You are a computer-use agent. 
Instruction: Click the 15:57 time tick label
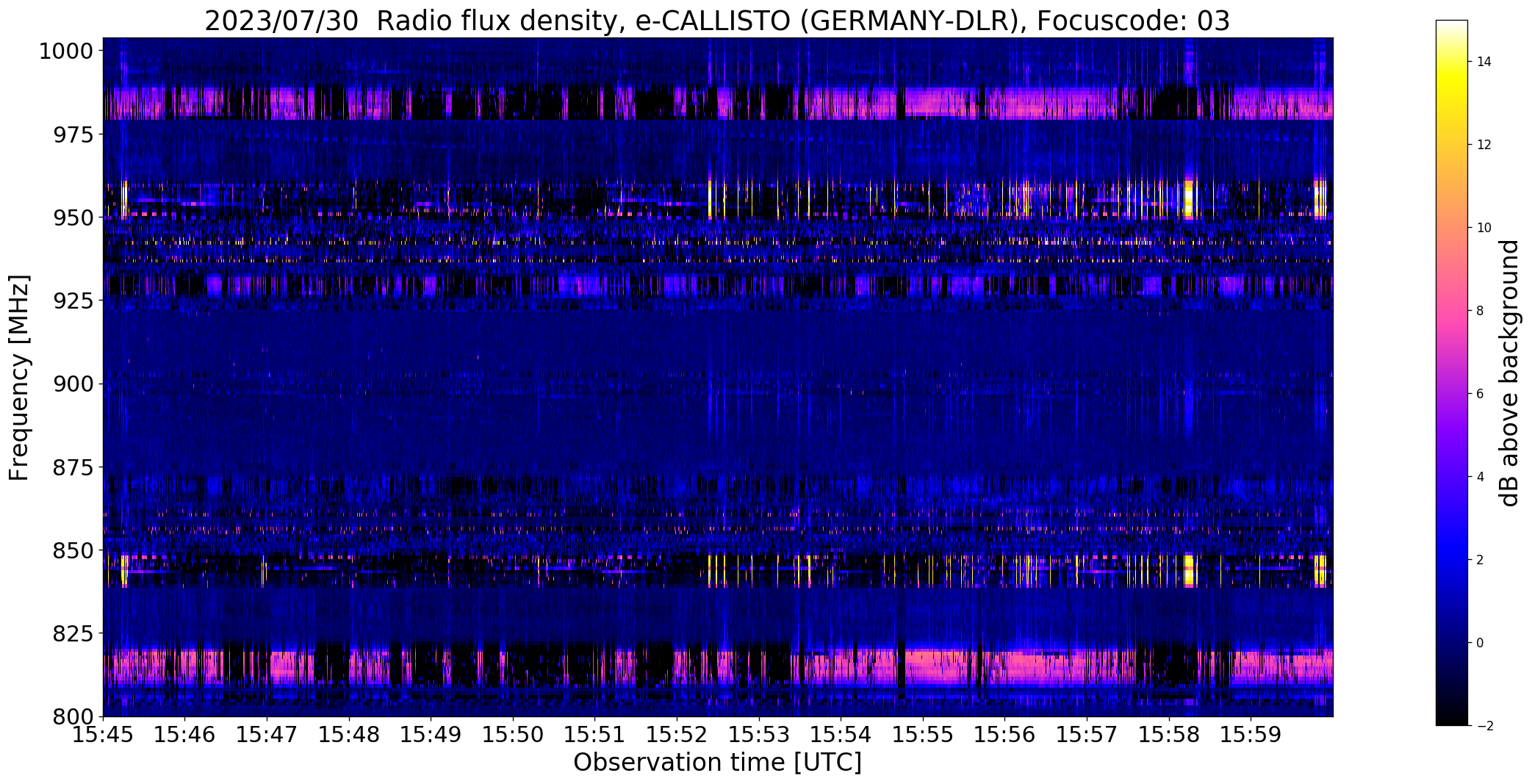(x=1087, y=734)
